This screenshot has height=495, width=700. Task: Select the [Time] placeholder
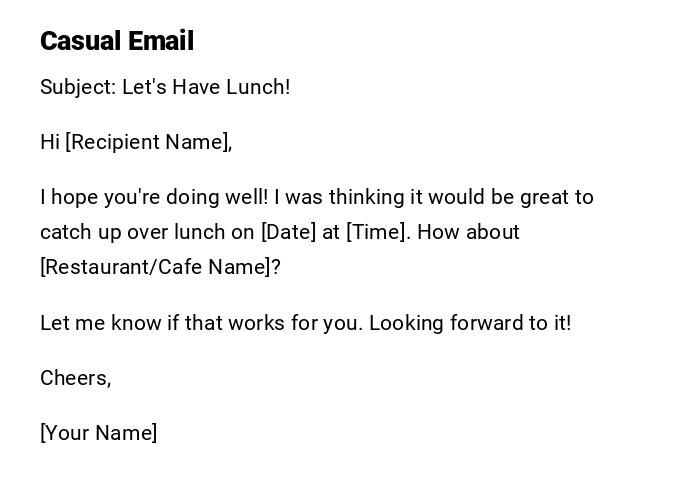coord(377,232)
